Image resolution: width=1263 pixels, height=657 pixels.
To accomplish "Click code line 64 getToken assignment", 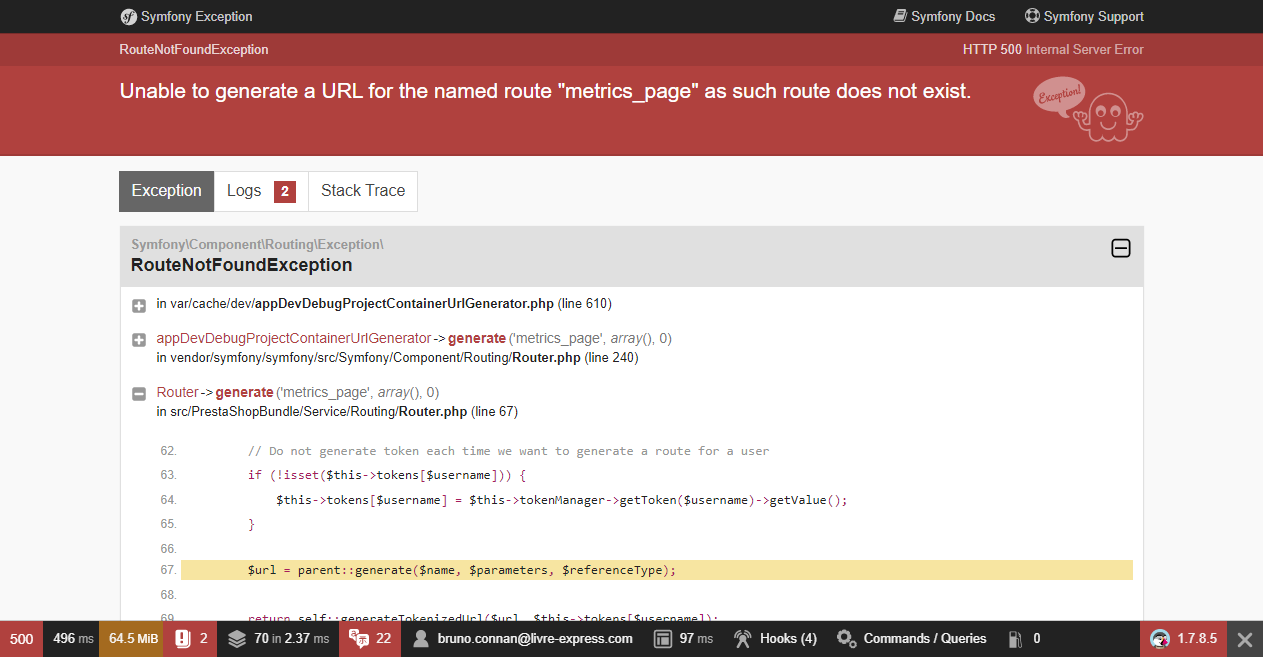I will click(x=561, y=500).
